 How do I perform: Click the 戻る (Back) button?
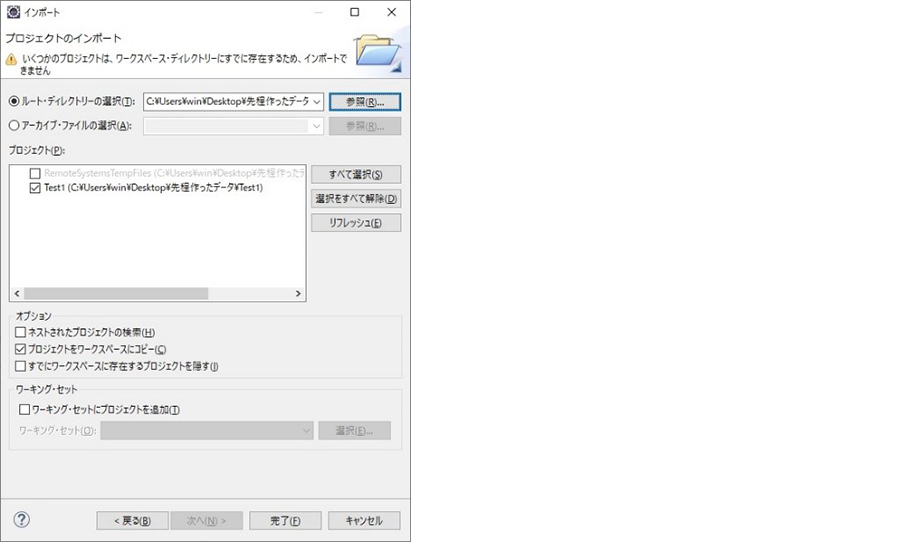coord(133,520)
